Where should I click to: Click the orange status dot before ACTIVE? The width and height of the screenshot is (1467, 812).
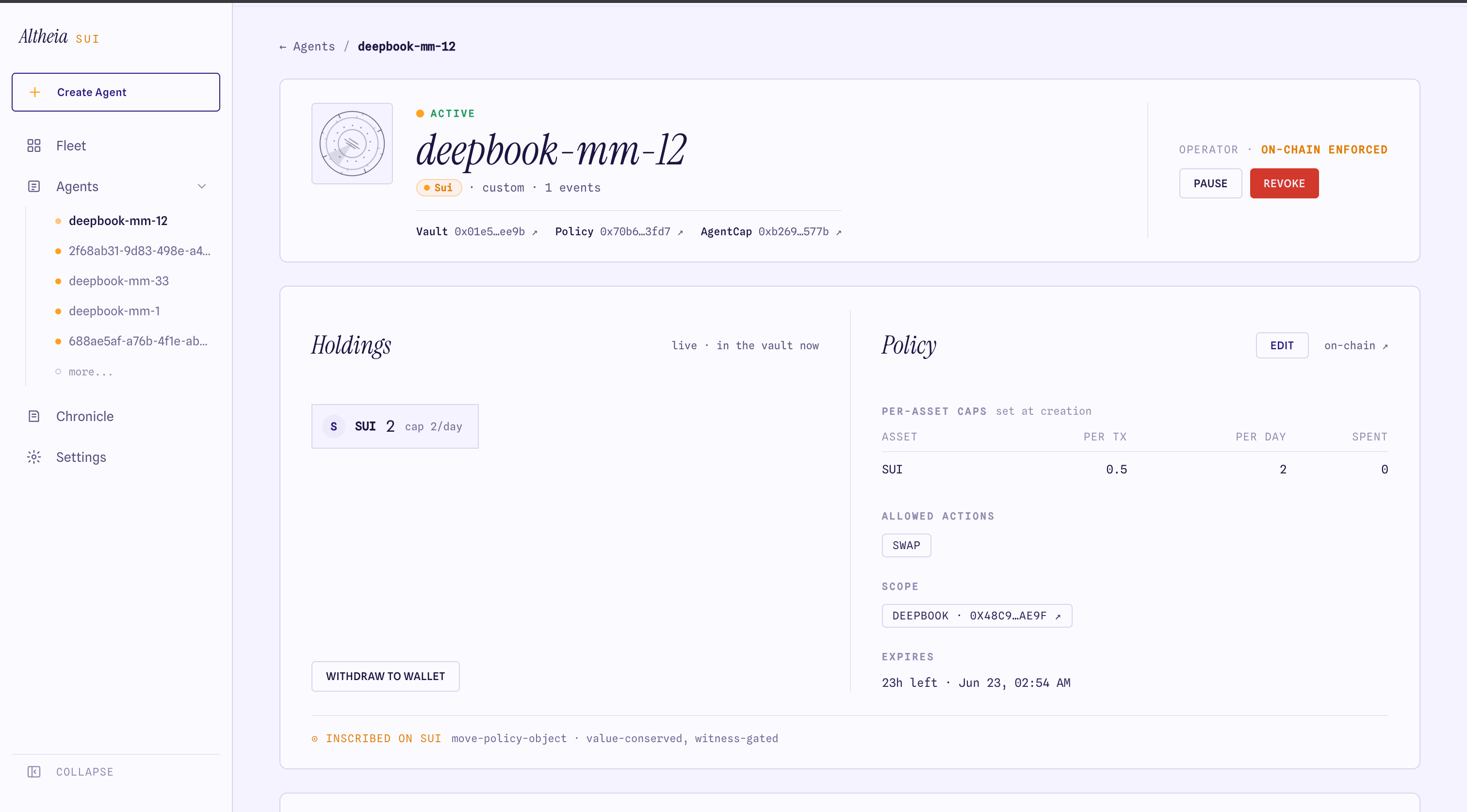click(x=420, y=114)
